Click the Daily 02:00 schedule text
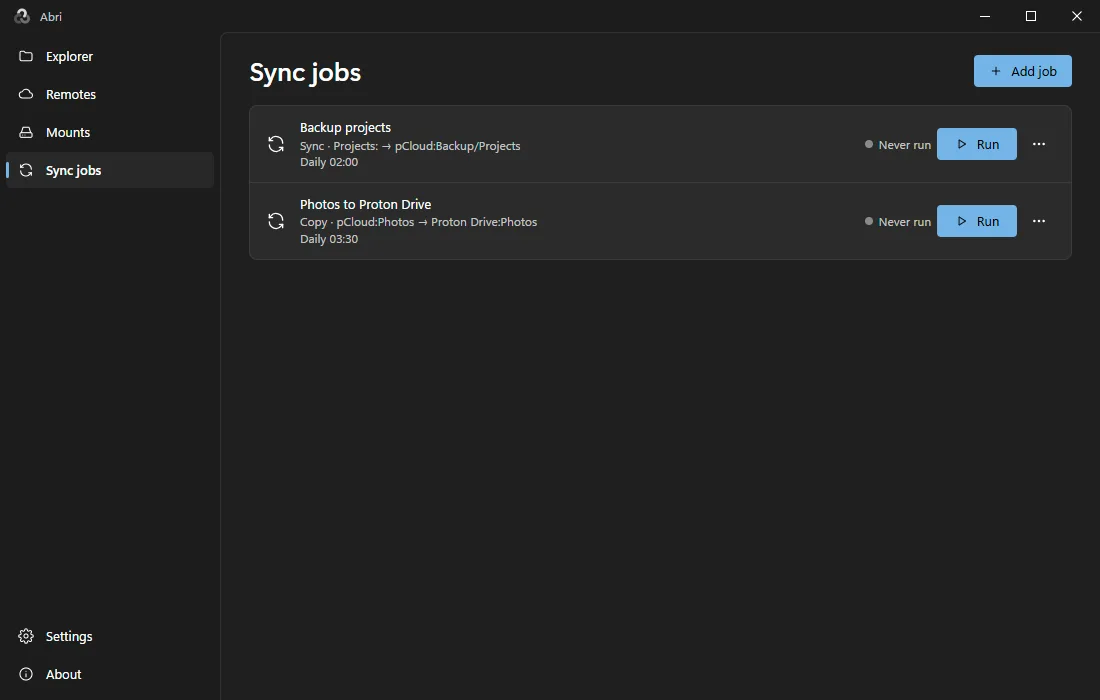This screenshot has height=700, width=1100. pos(329,162)
